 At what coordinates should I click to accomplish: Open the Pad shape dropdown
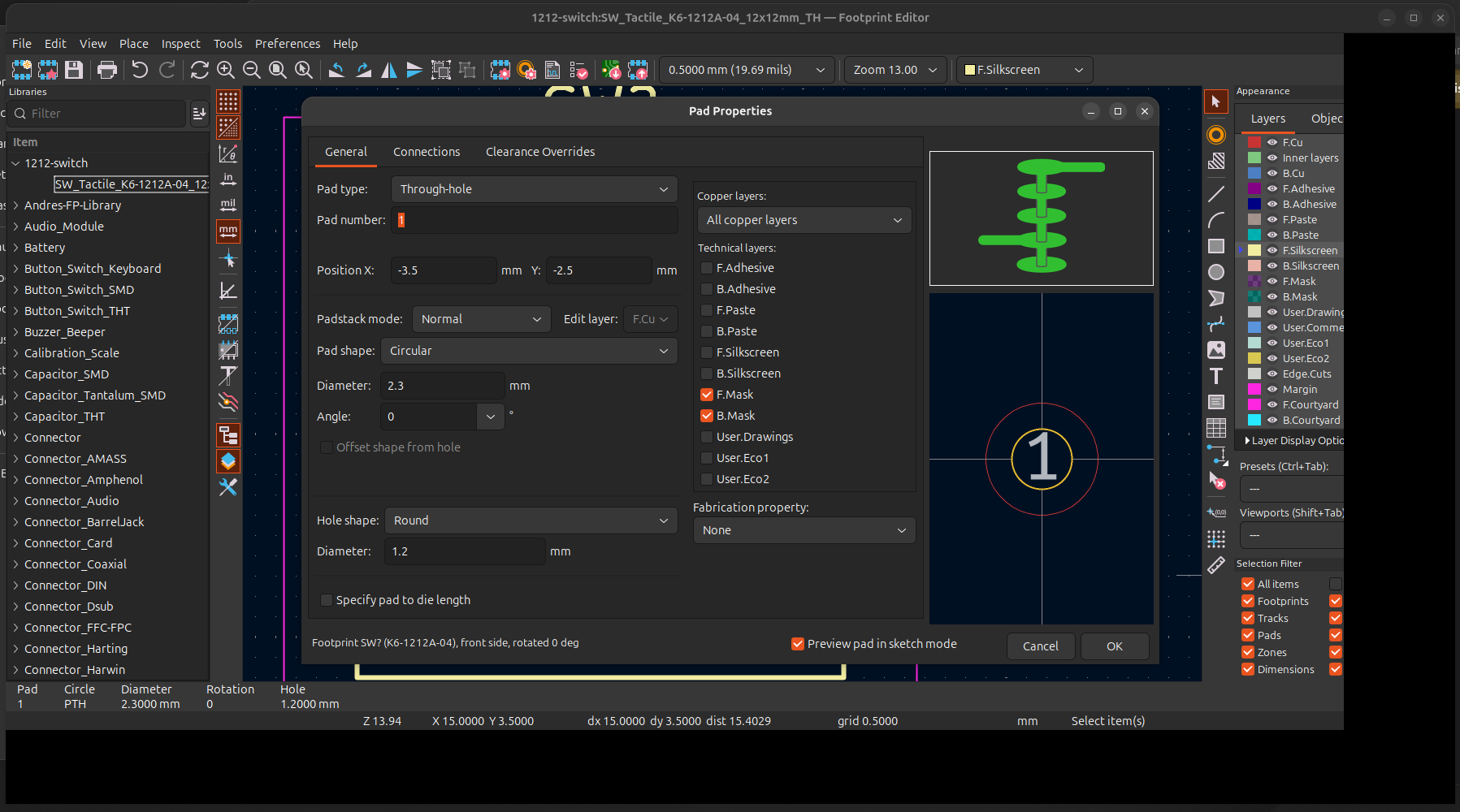point(528,351)
